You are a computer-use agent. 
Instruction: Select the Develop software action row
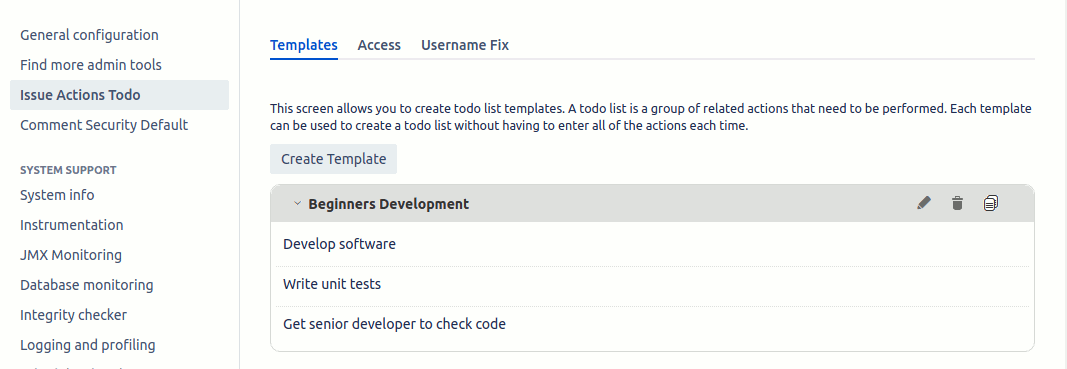coord(652,244)
